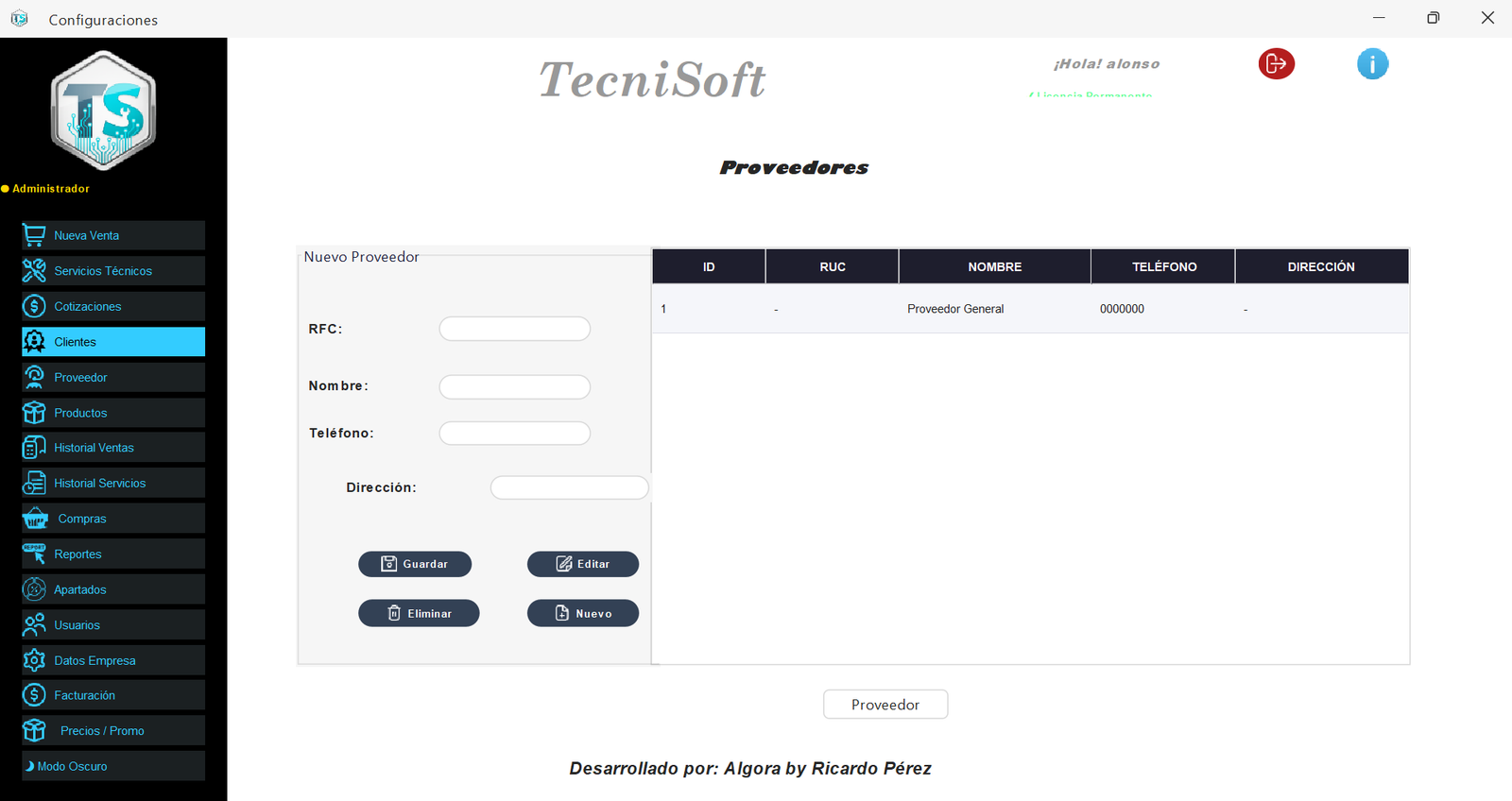The image size is (1512, 801).
Task: Click the Eliminar button
Action: coord(419,613)
